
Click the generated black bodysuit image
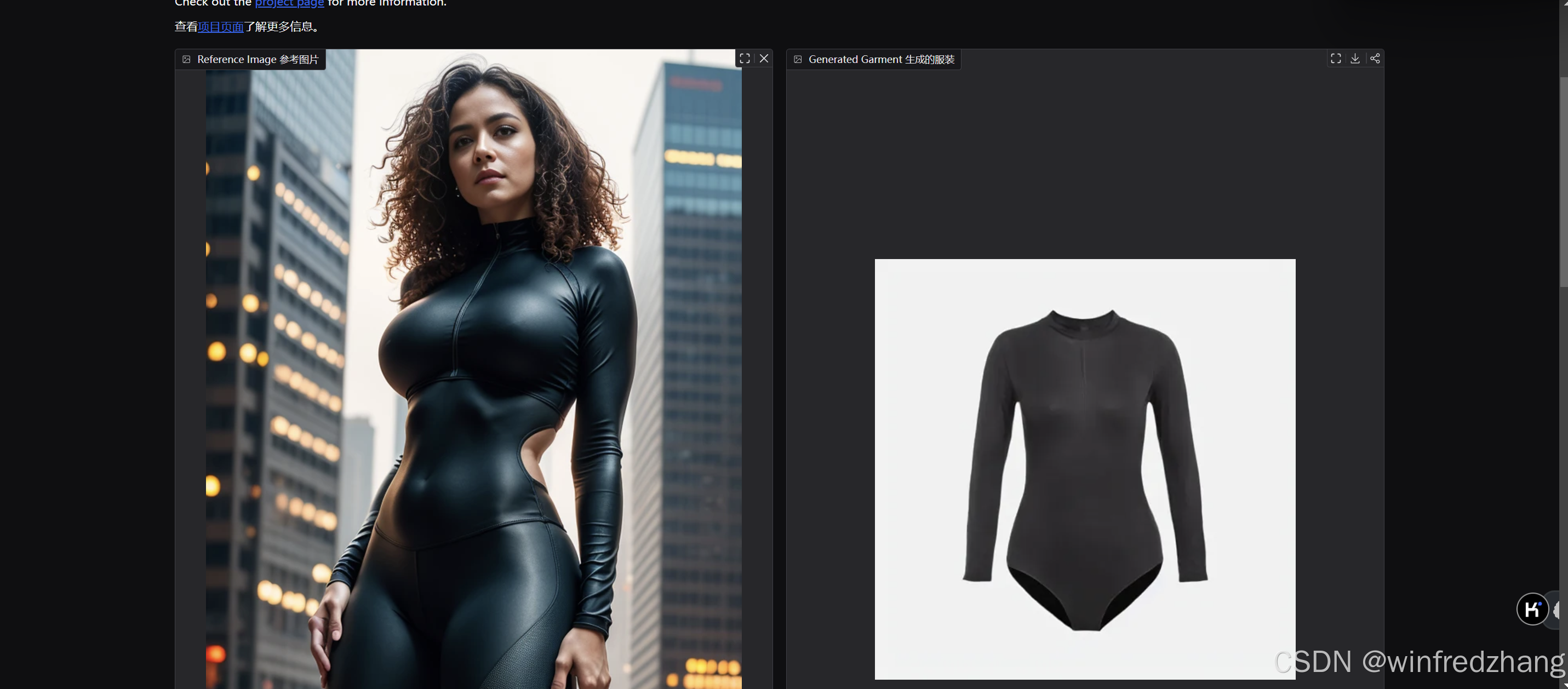1085,469
